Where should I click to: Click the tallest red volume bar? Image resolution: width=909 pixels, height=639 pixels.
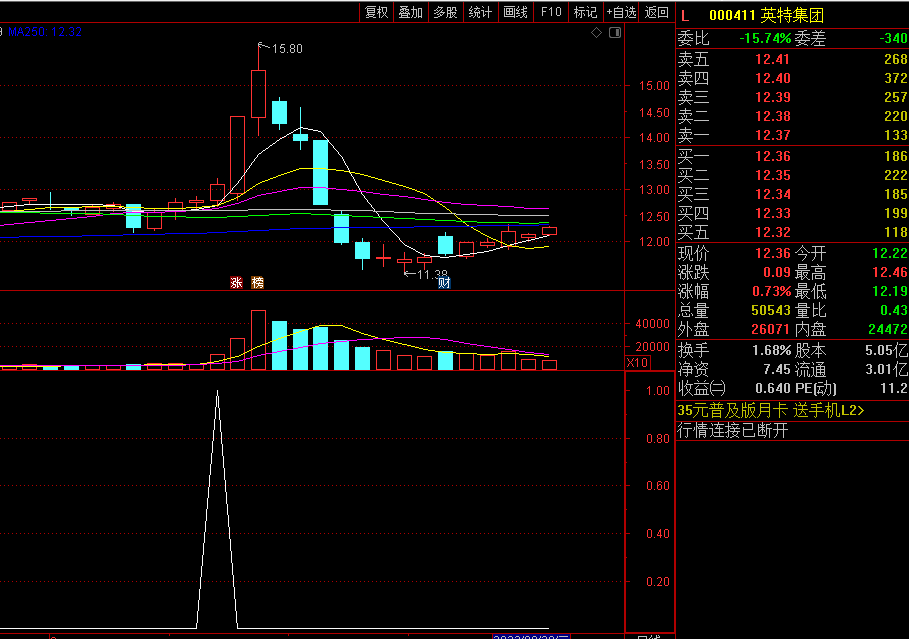tap(259, 340)
